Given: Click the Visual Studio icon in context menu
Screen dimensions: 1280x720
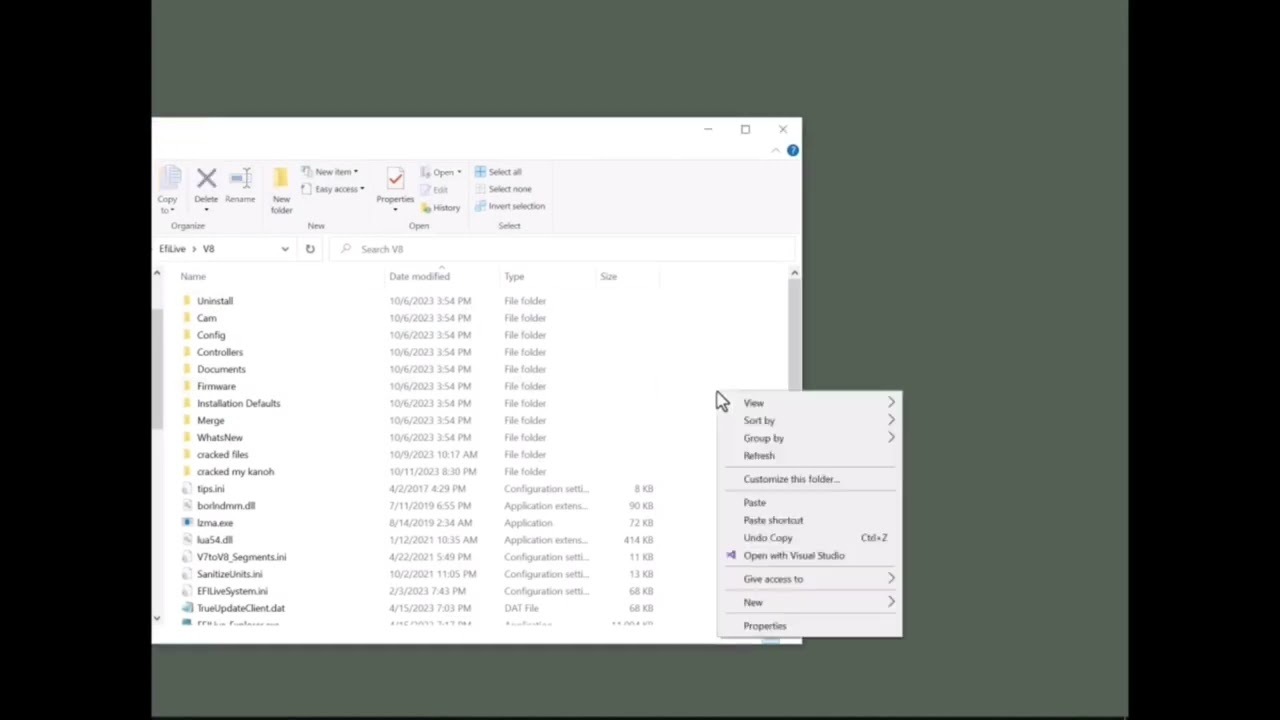Looking at the screenshot, I should (x=731, y=555).
